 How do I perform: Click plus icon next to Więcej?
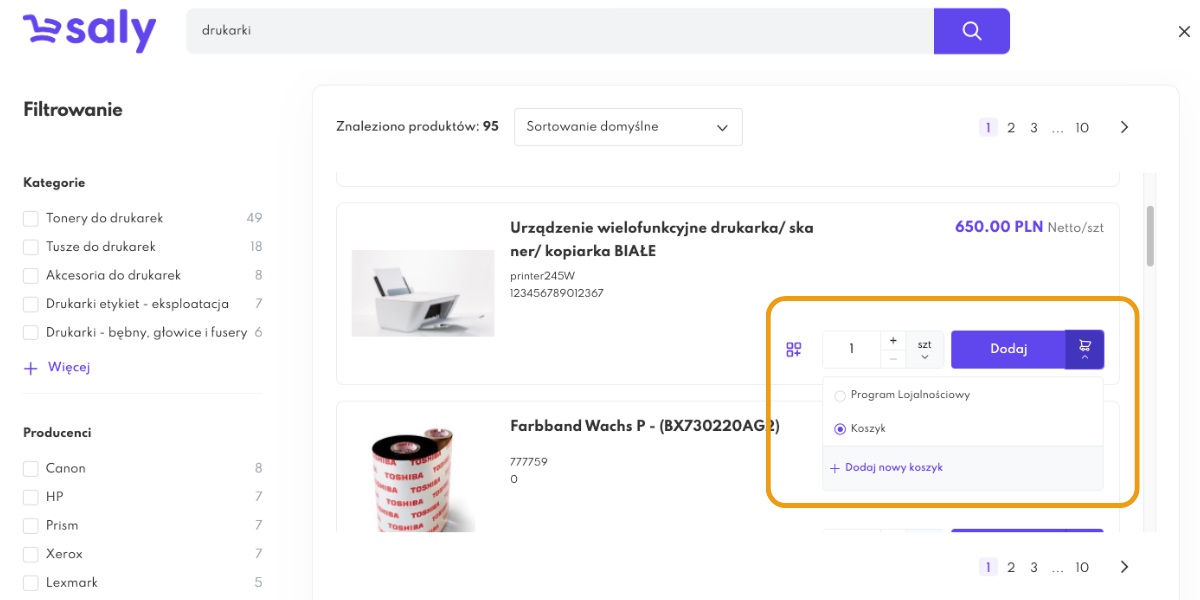[31, 368]
